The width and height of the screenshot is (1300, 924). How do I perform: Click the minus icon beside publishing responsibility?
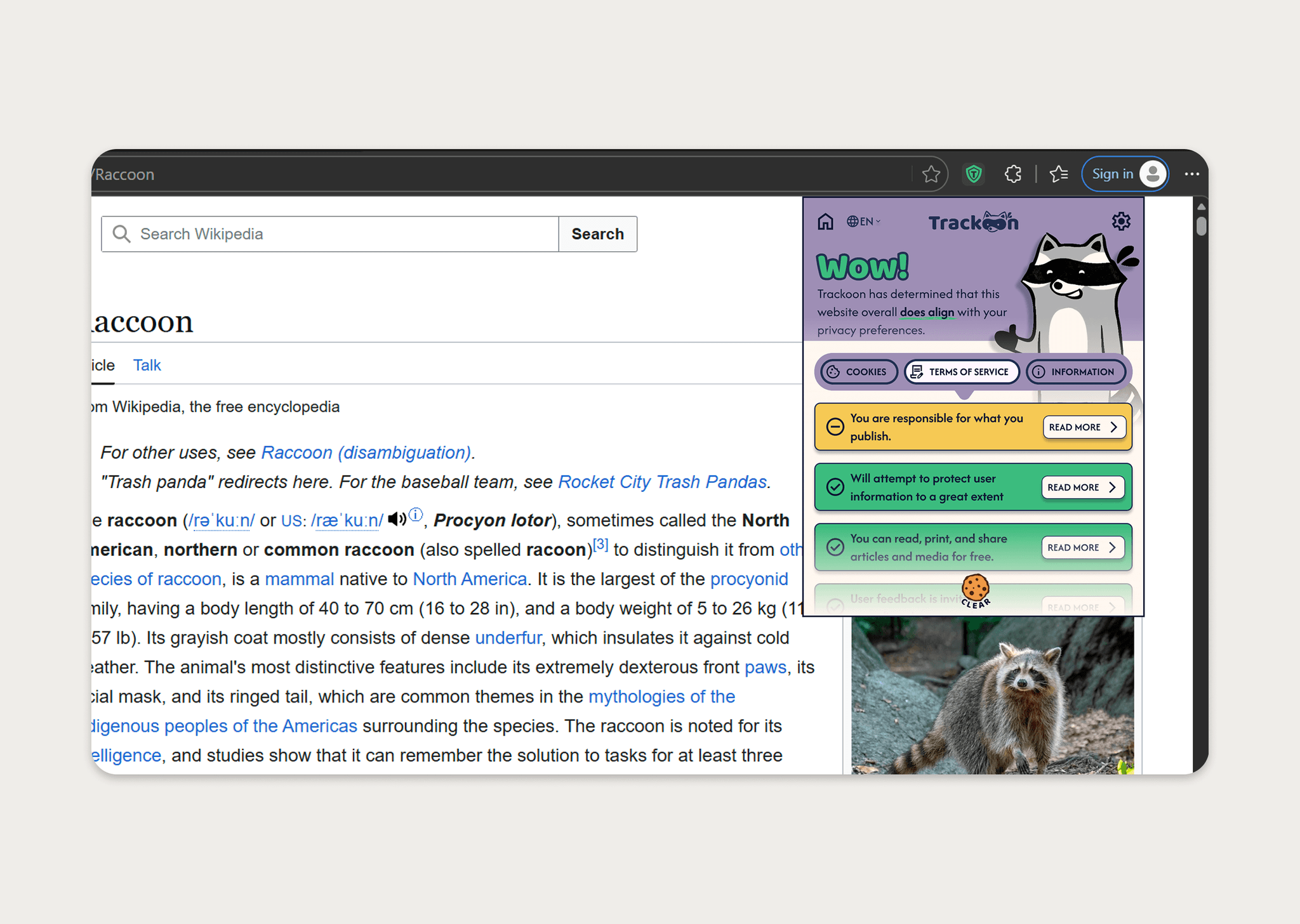click(835, 426)
